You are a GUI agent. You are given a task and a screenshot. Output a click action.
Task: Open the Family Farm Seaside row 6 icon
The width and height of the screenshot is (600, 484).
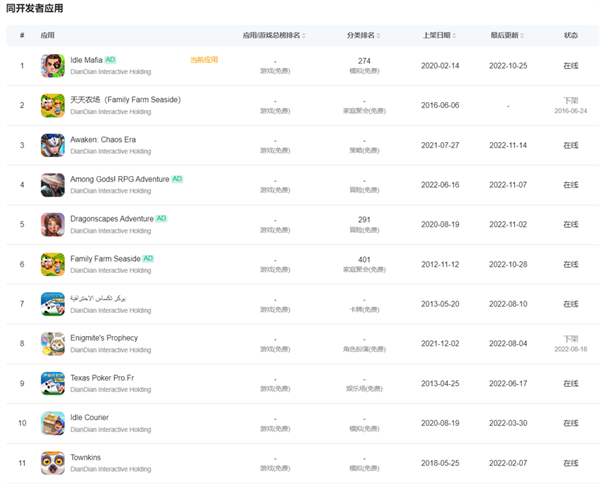click(x=53, y=264)
